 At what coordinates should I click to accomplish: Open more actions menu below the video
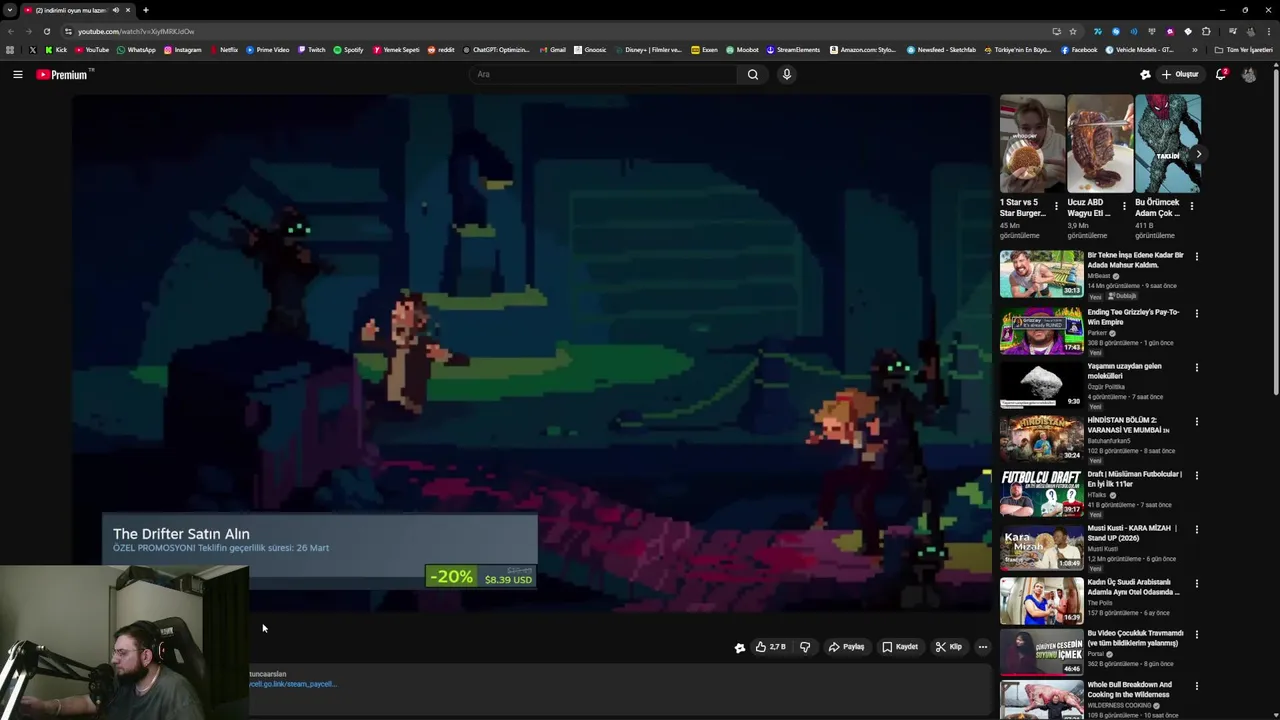tap(983, 647)
